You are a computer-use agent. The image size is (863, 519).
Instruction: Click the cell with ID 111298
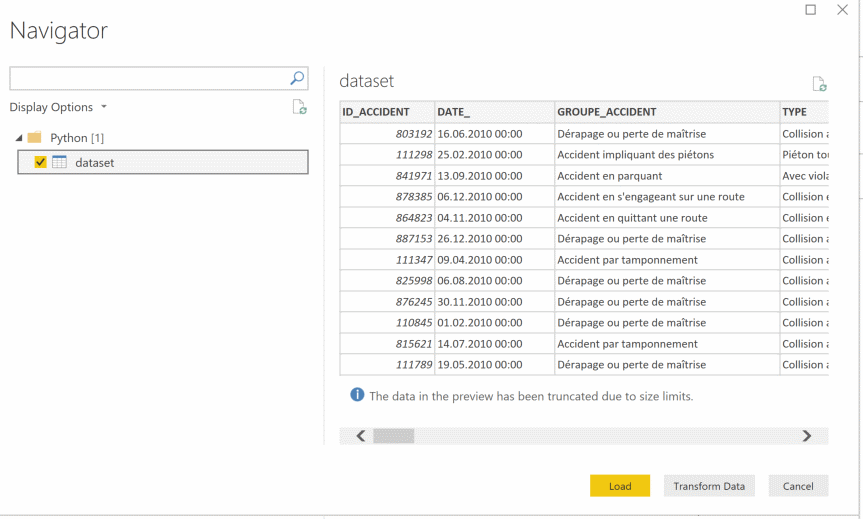(x=387, y=155)
